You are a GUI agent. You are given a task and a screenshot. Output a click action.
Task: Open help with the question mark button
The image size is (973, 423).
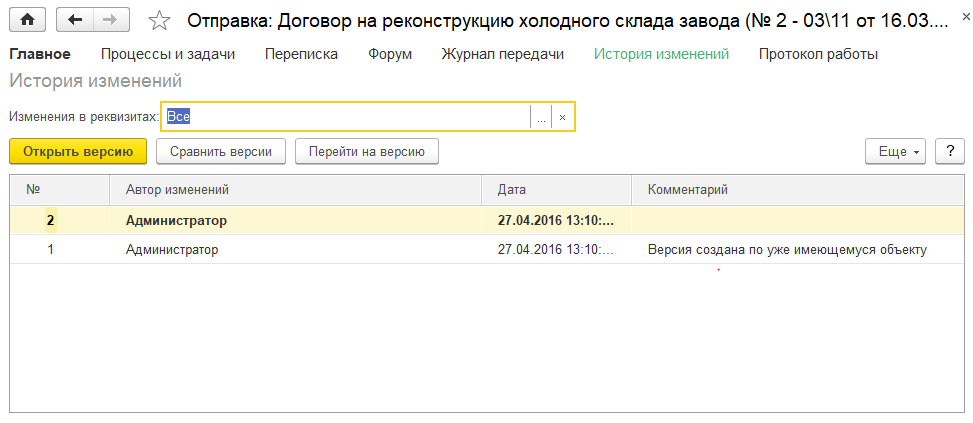click(949, 151)
